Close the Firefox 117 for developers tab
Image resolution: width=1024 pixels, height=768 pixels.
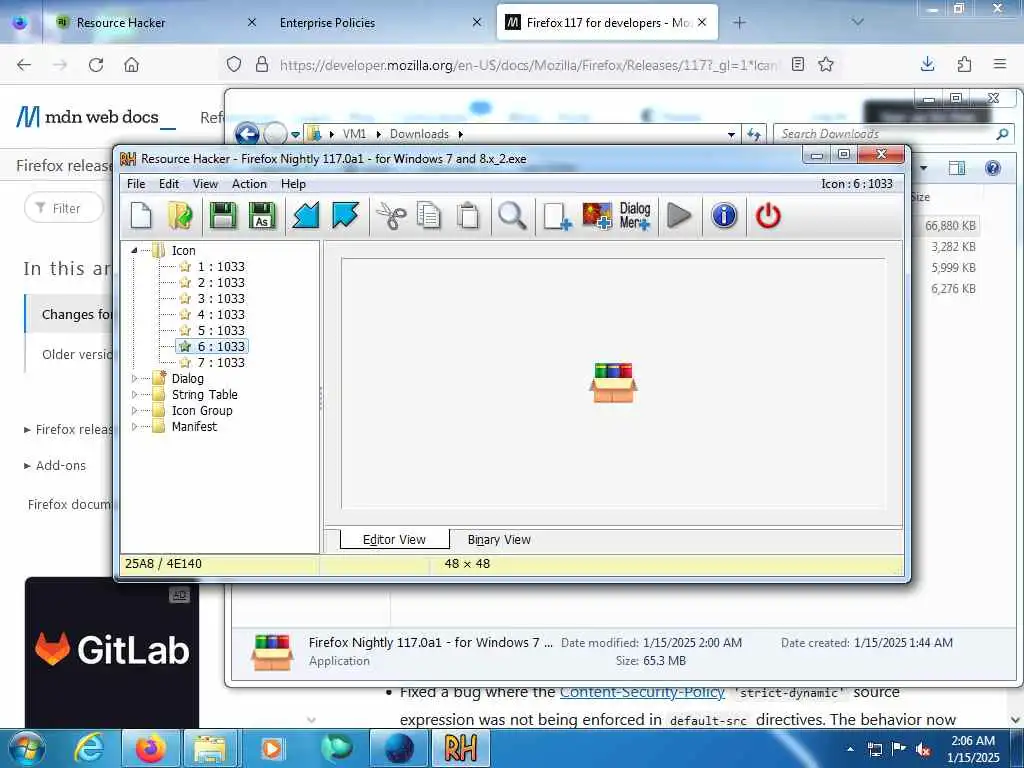click(x=702, y=22)
